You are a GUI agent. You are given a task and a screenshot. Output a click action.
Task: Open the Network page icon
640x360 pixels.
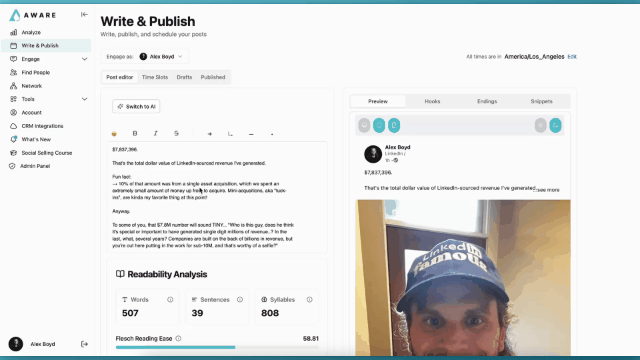(13, 86)
